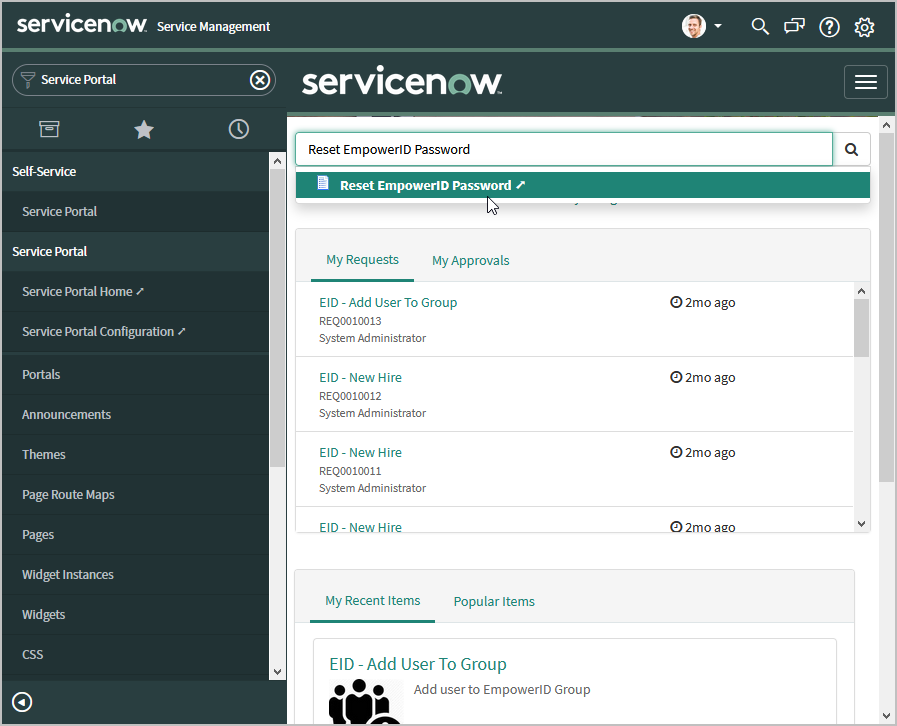Collapse the Service Portal section header

pos(49,251)
